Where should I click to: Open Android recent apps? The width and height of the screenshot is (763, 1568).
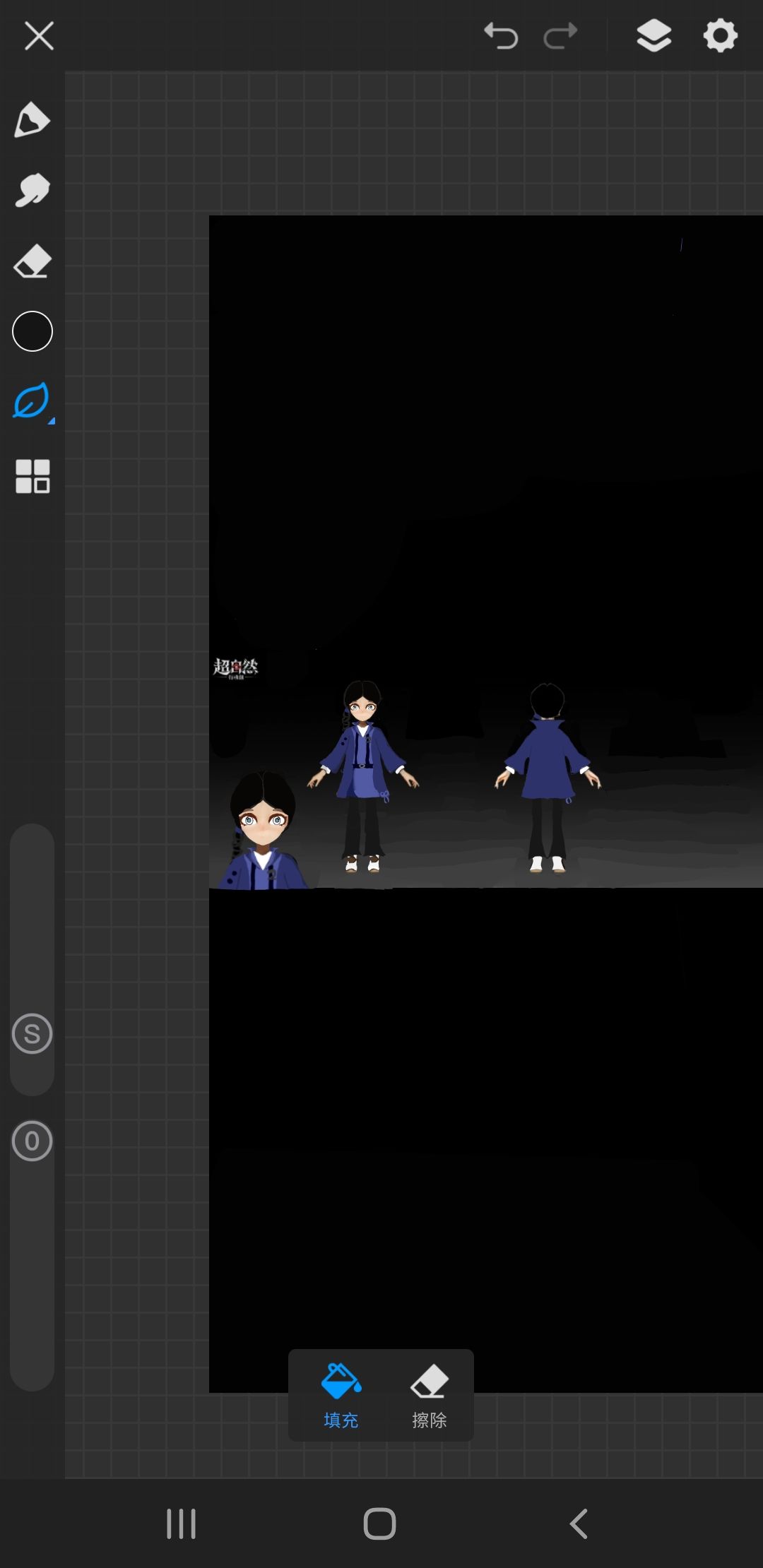coord(181,1524)
